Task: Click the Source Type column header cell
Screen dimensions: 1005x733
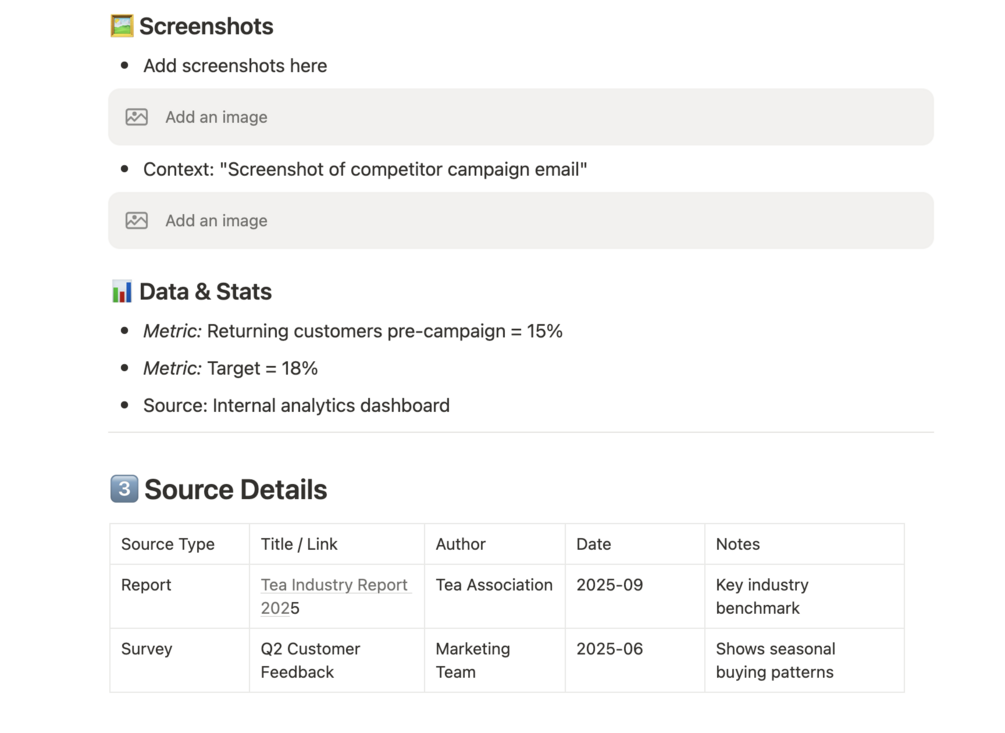Action: (168, 544)
